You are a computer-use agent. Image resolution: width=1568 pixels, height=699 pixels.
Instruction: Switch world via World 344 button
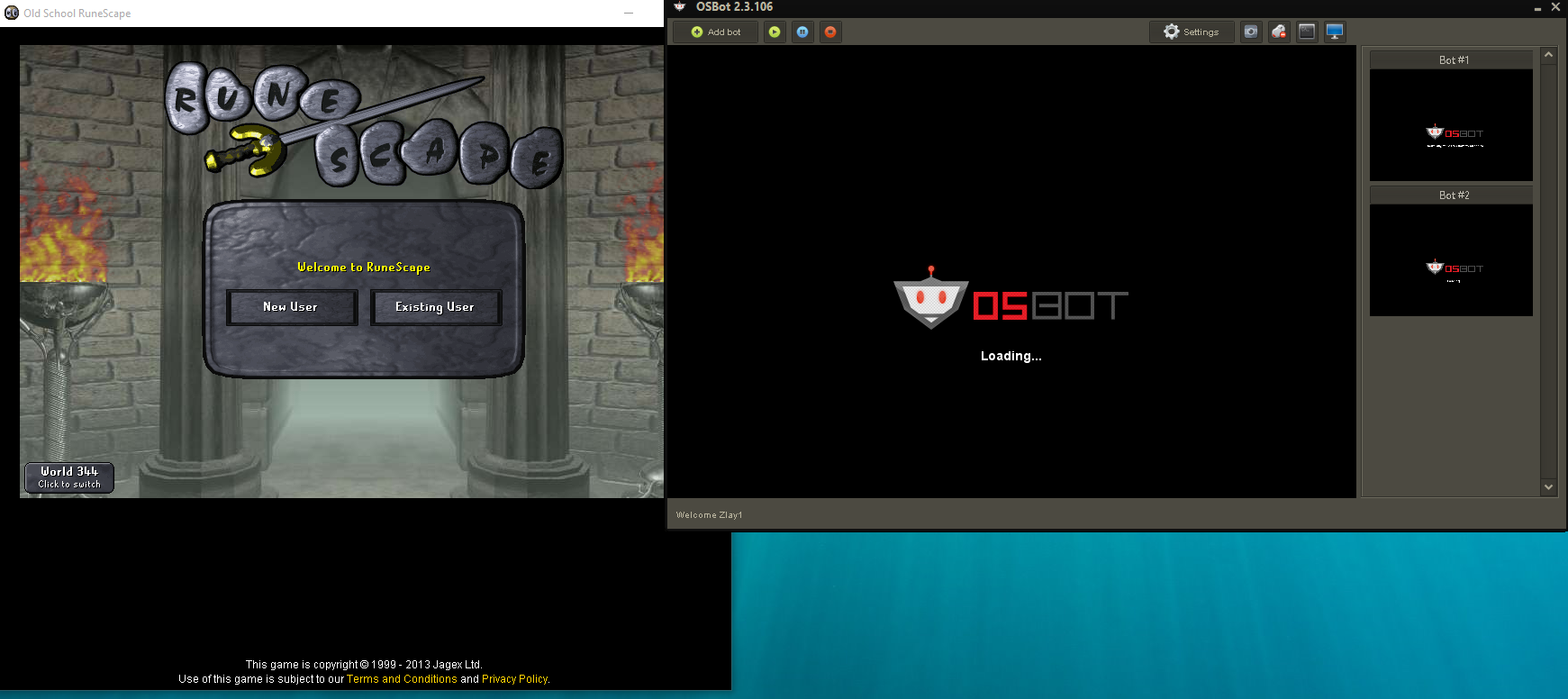(69, 477)
